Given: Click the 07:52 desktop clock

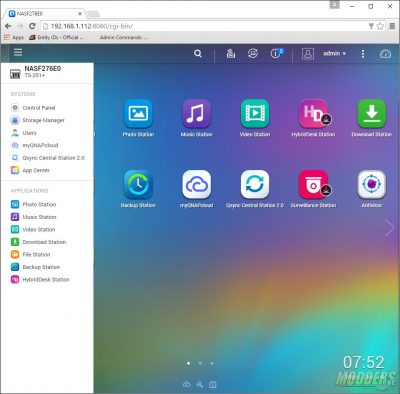Looking at the screenshot, I should click(364, 363).
